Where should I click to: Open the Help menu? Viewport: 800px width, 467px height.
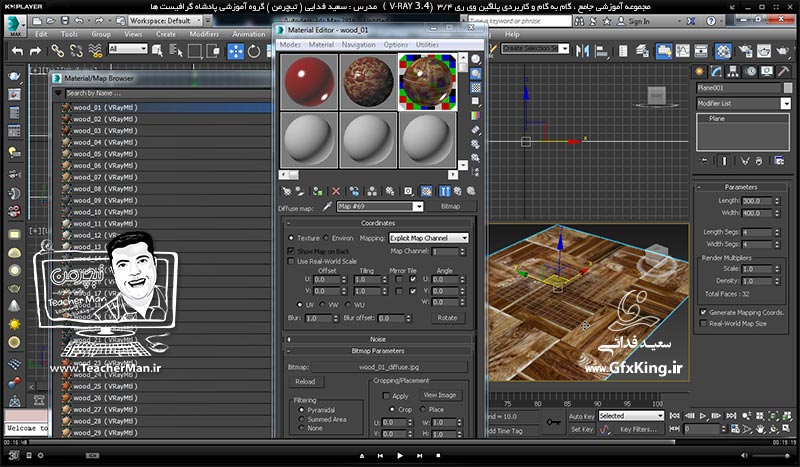point(512,34)
